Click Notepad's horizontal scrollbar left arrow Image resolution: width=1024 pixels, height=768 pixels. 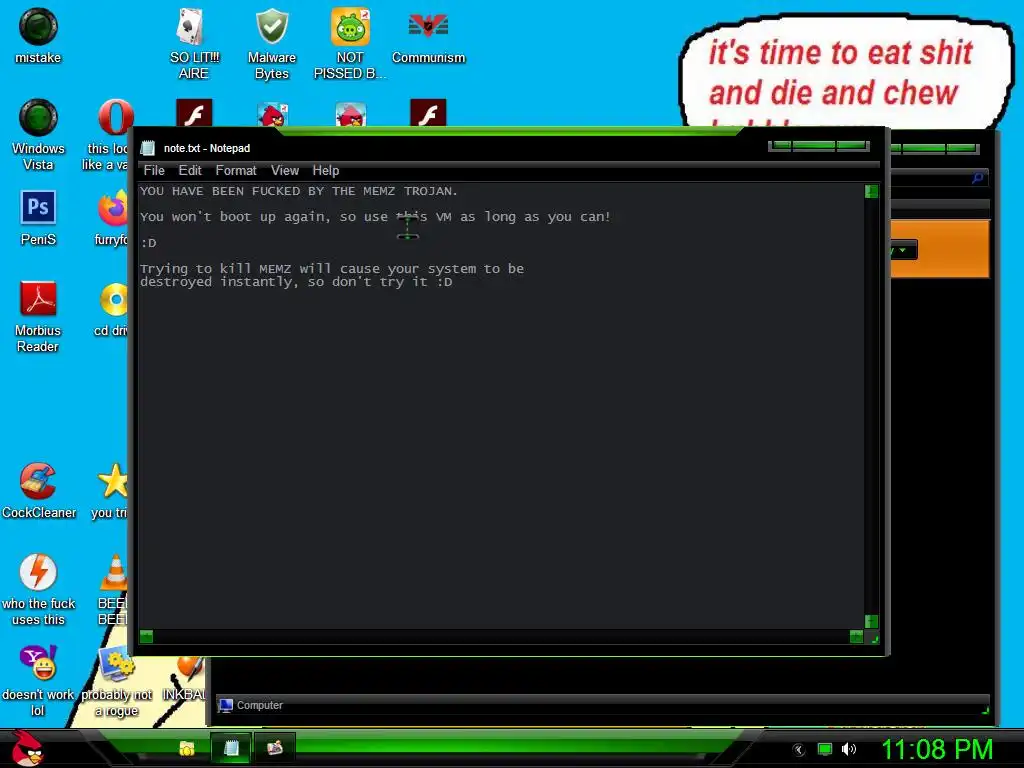(146, 636)
